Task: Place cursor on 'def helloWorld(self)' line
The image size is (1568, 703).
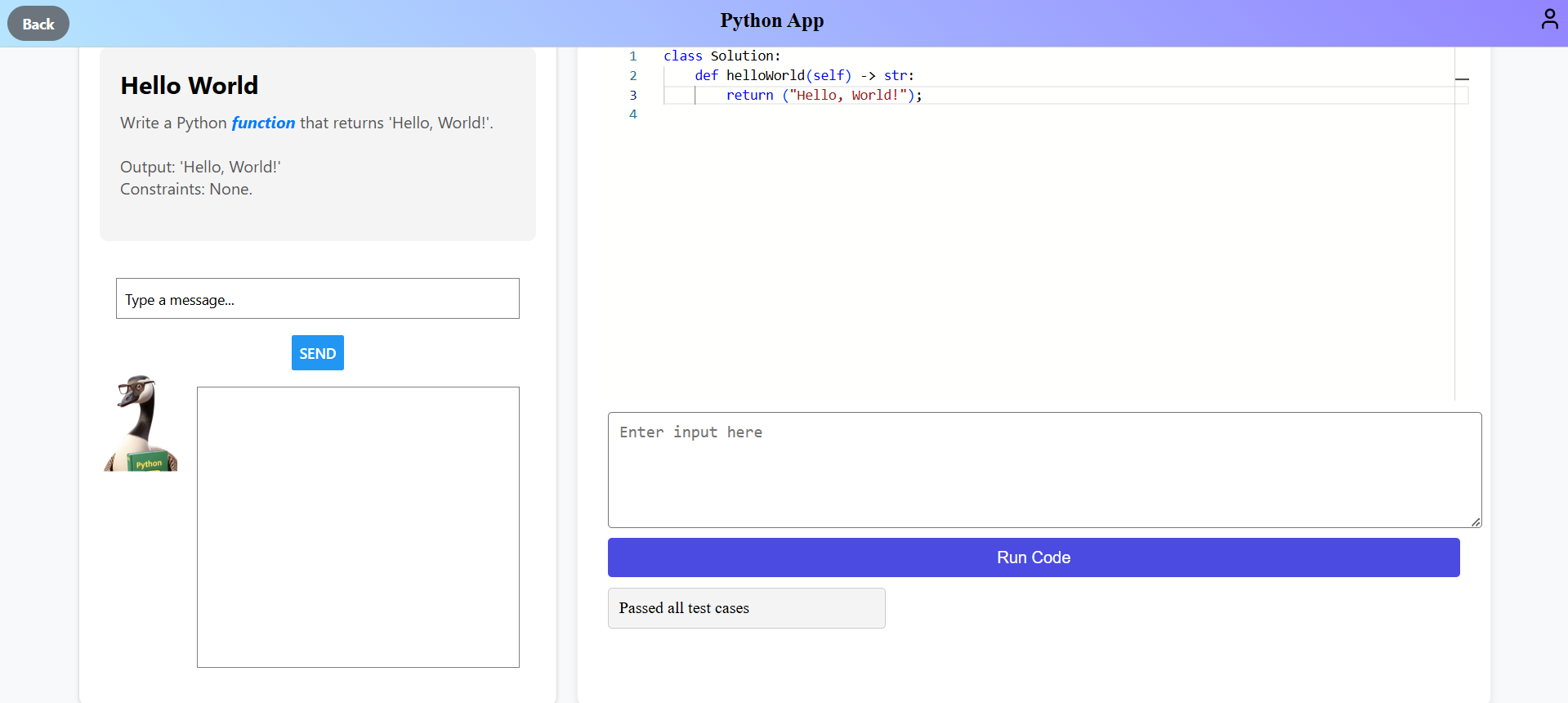Action: tap(805, 75)
